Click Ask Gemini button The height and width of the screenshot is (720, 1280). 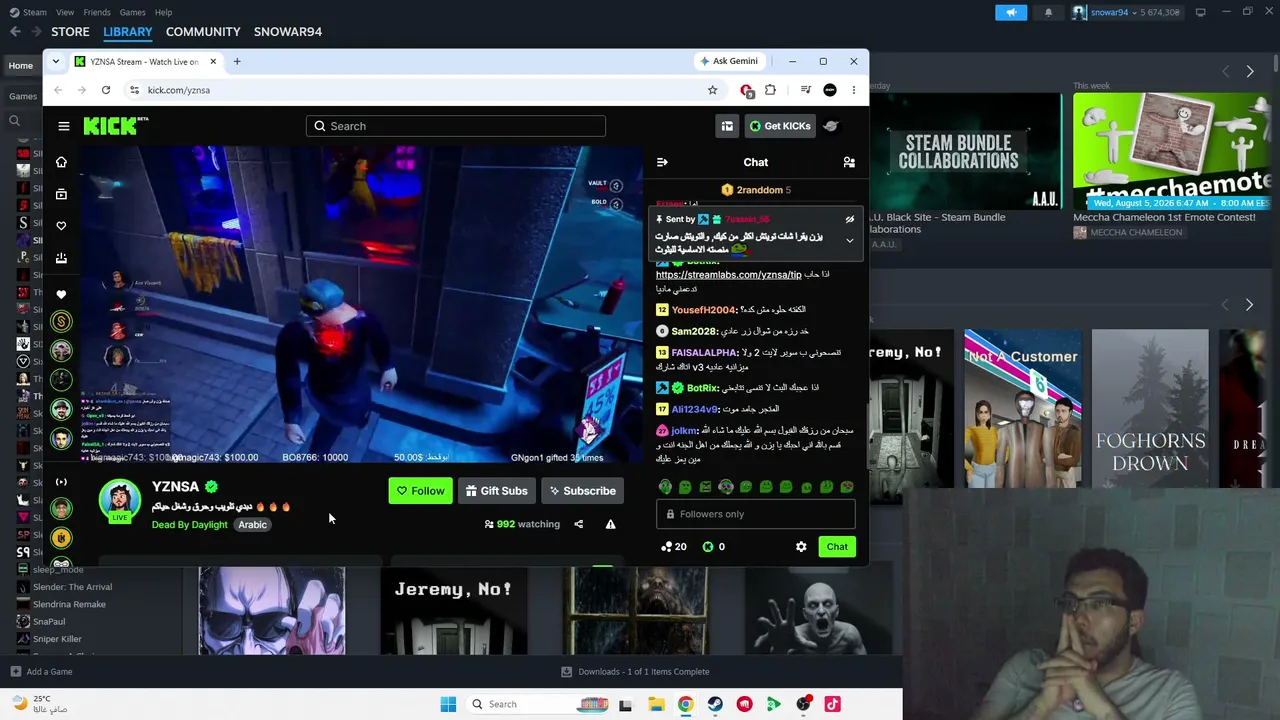pyautogui.click(x=729, y=61)
